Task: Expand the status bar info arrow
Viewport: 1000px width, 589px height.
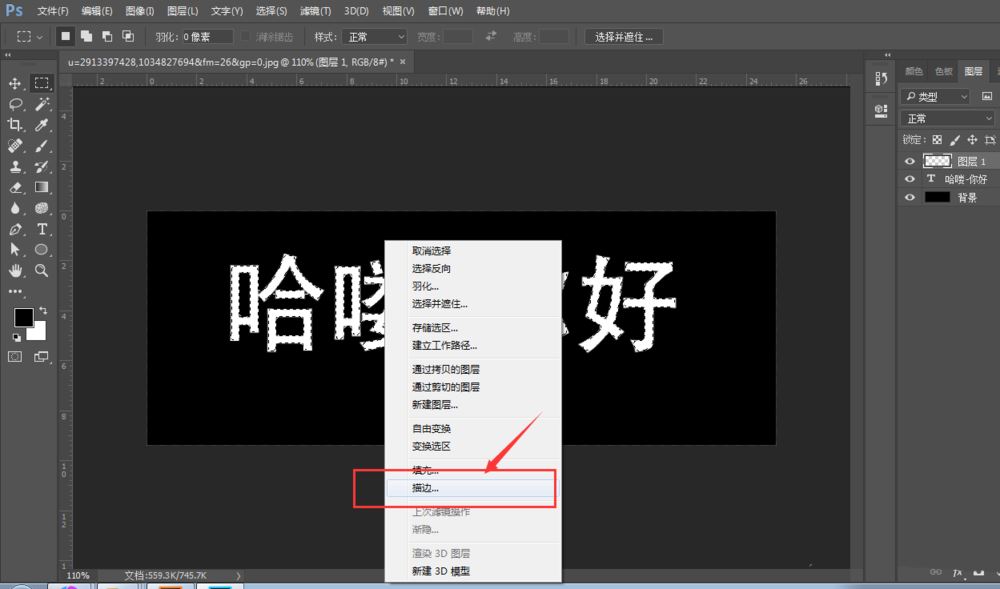Action: [239, 576]
